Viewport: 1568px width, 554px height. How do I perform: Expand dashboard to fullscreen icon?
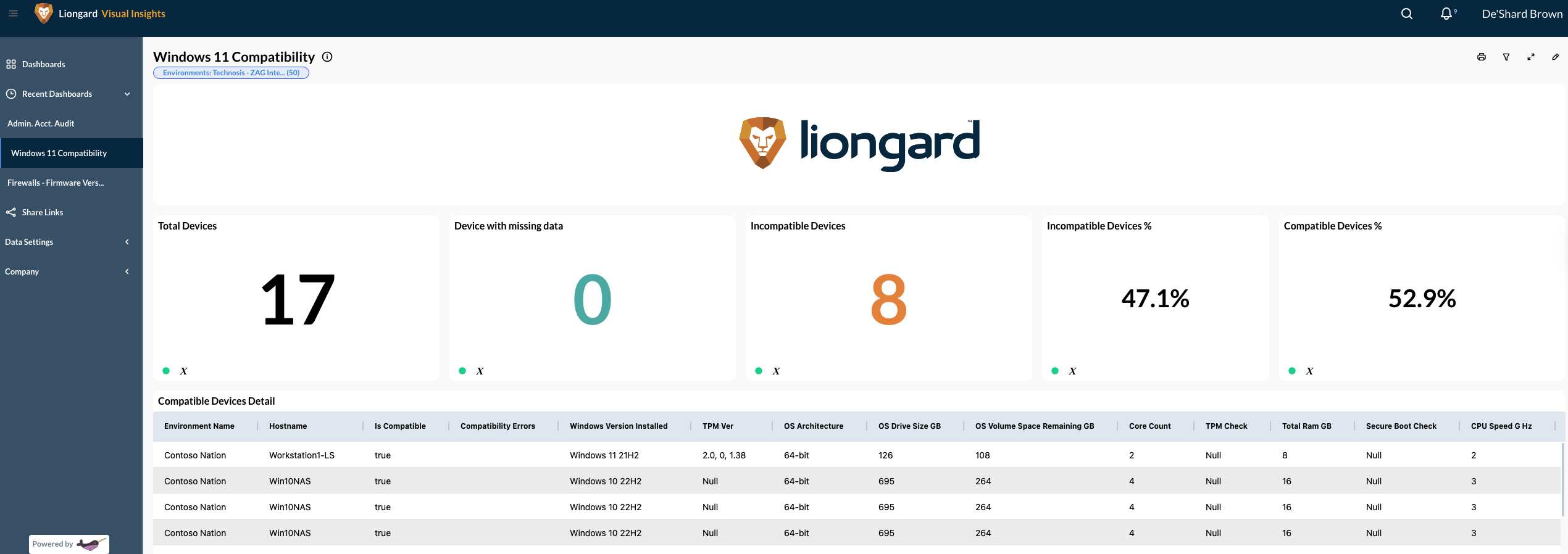(1531, 57)
